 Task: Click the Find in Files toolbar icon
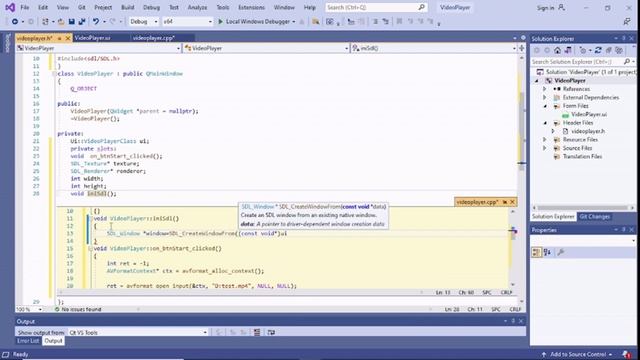coord(316,22)
